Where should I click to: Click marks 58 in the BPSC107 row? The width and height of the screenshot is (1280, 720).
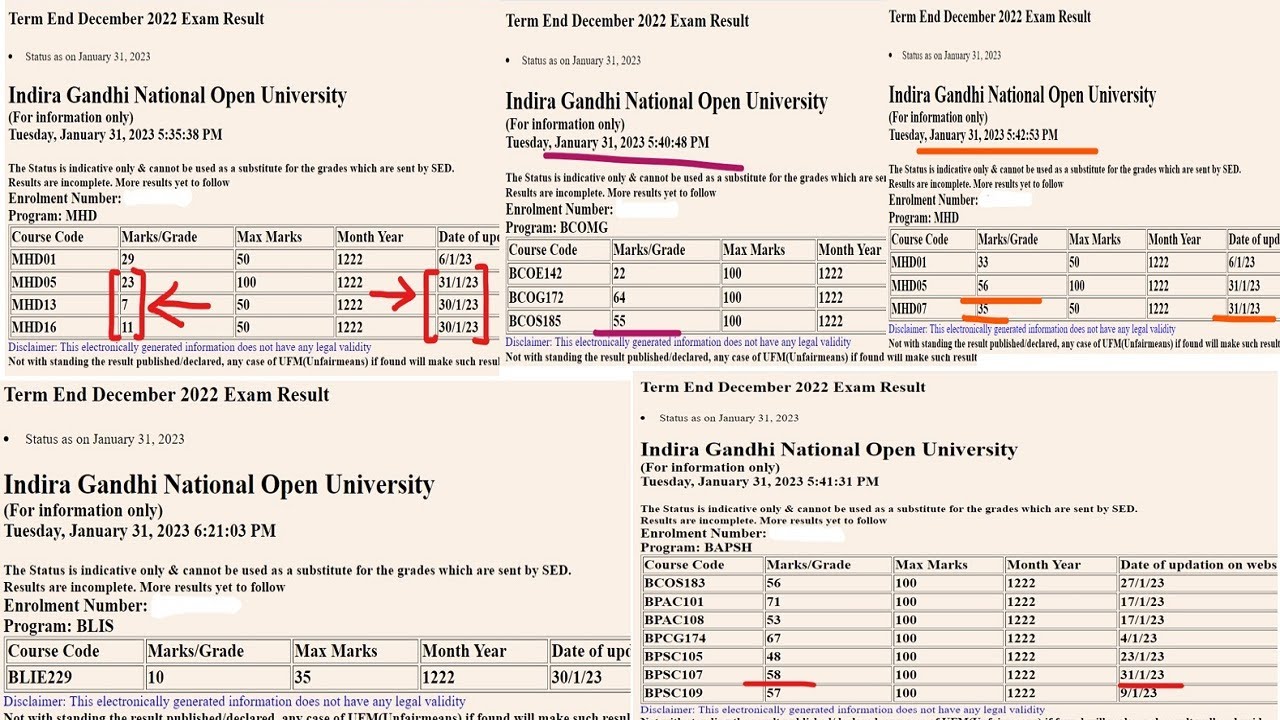(774, 675)
